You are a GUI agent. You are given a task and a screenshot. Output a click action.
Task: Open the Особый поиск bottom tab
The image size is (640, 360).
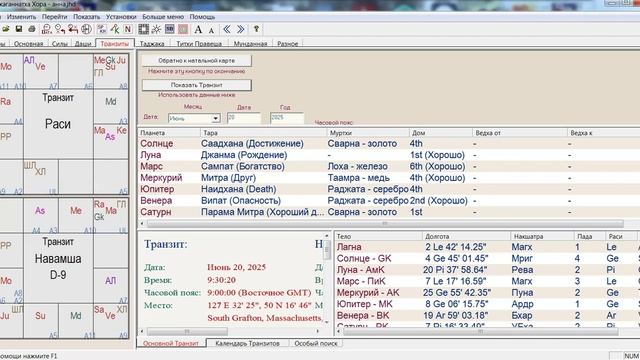coord(316,343)
